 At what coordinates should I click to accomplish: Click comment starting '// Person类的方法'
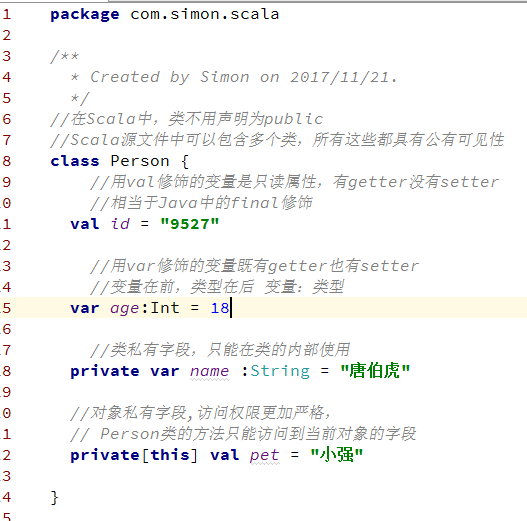tap(243, 434)
